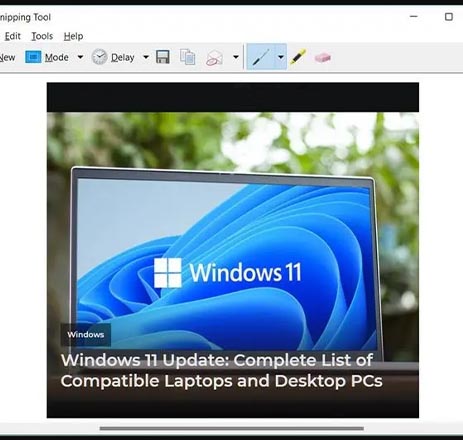Maximize the Snipping Tool window
The image size is (463, 440).
[449, 17]
